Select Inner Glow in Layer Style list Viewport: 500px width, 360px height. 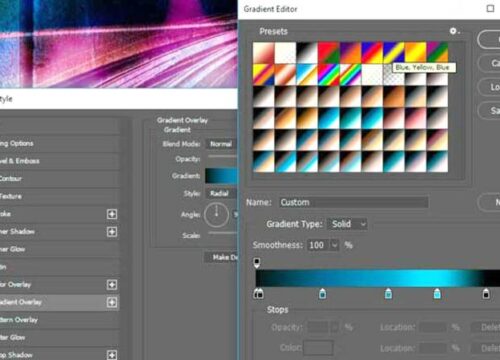pyautogui.click(x=59, y=249)
